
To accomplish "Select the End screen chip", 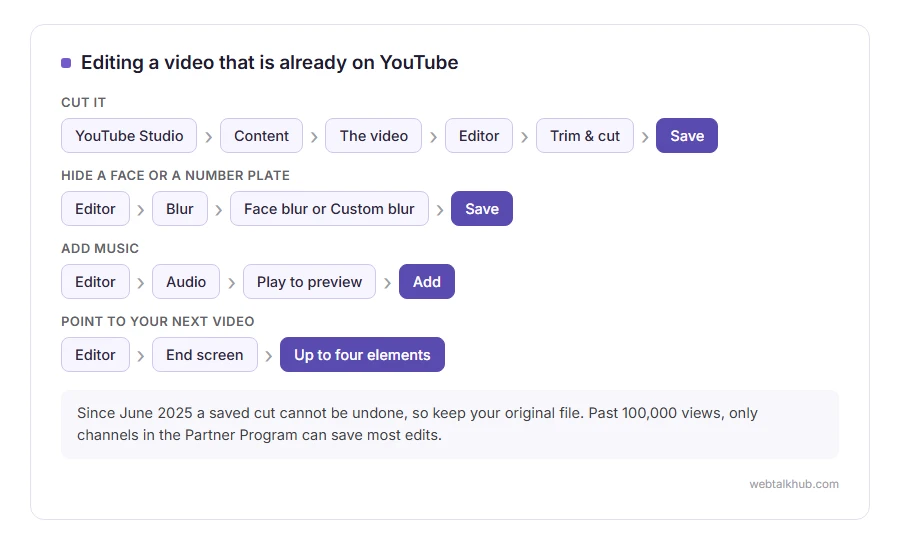I will (x=205, y=355).
